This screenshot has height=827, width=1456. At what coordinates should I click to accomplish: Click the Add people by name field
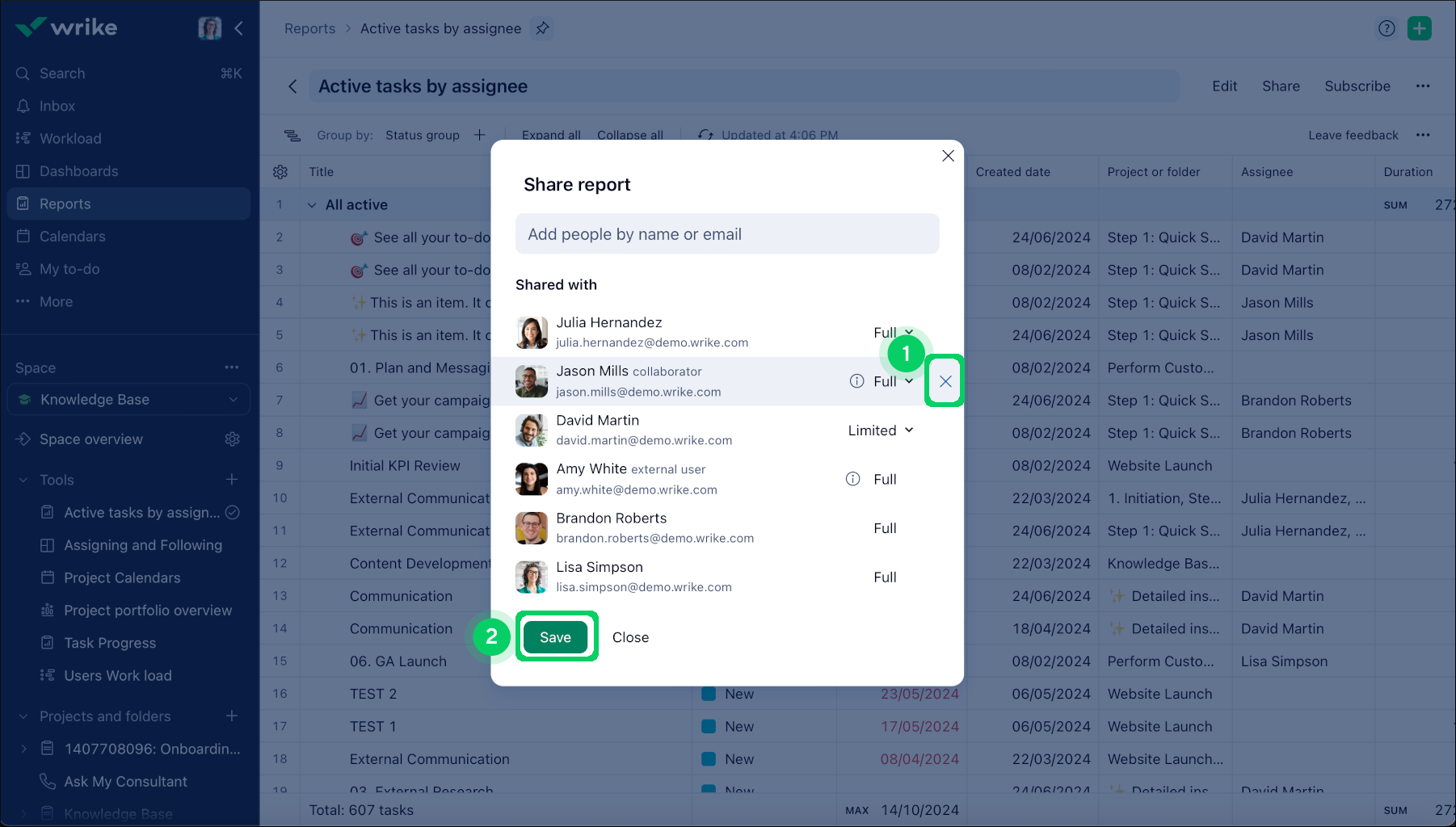727,234
